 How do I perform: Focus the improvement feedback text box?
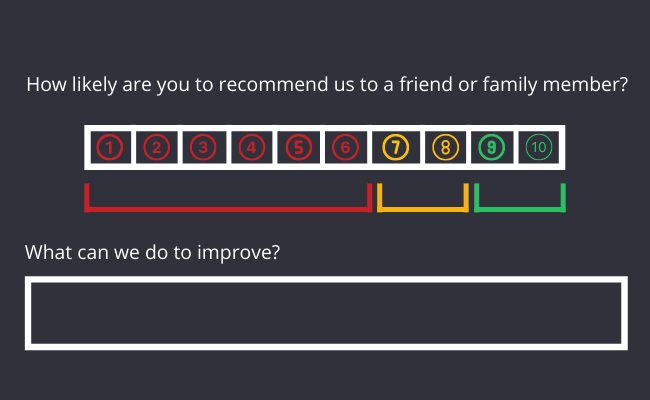pos(326,313)
